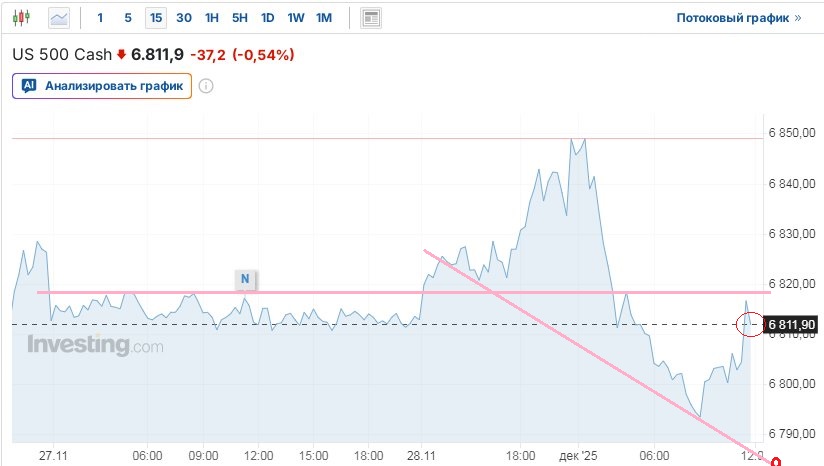Switch to 30 minute interval

[184, 18]
